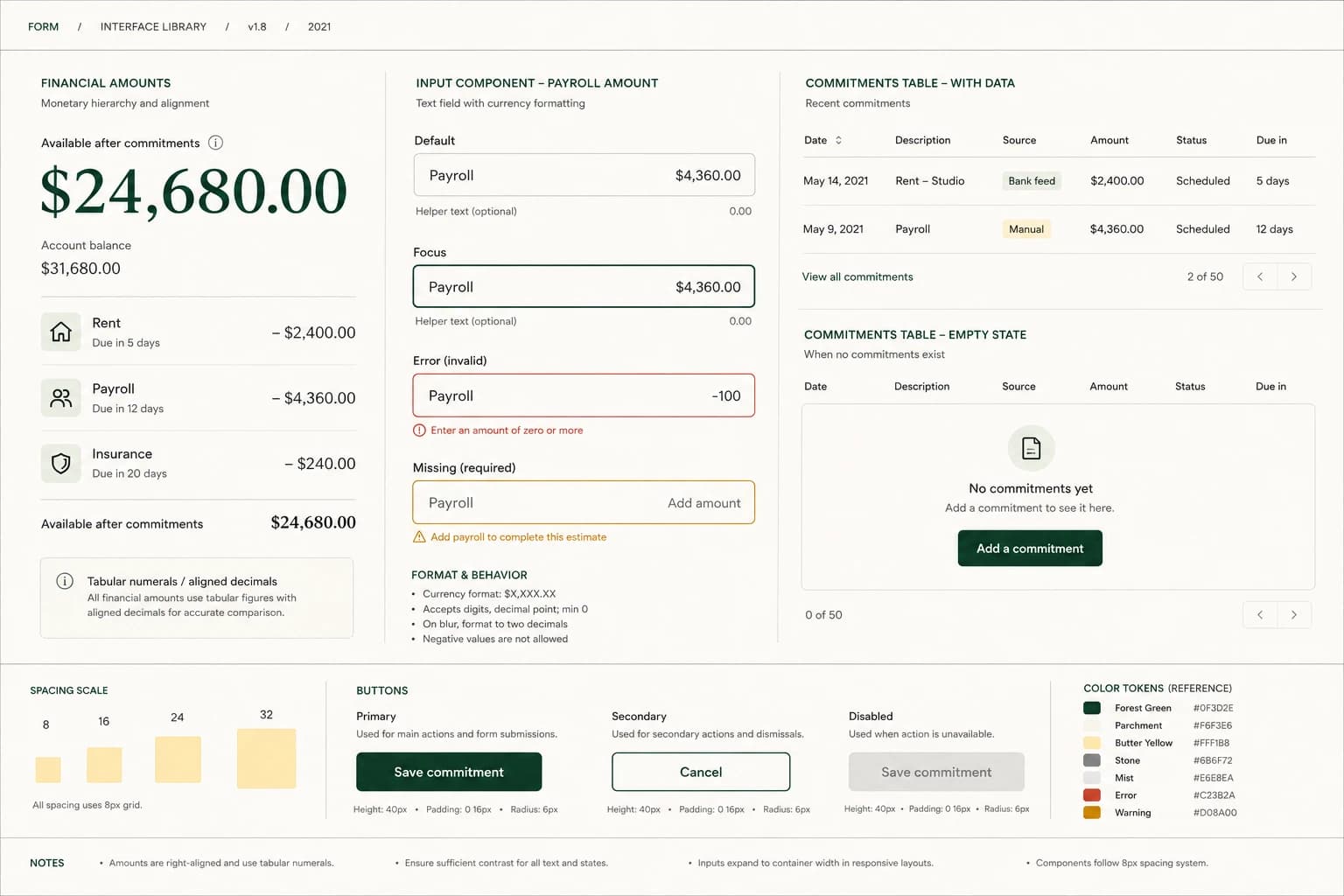Click Status header in the data table
The height and width of the screenshot is (896, 1344).
[1192, 140]
